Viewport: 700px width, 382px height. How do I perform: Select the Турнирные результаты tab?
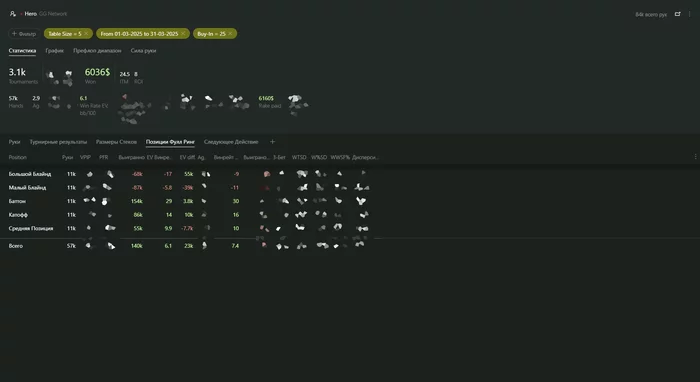tap(58, 142)
